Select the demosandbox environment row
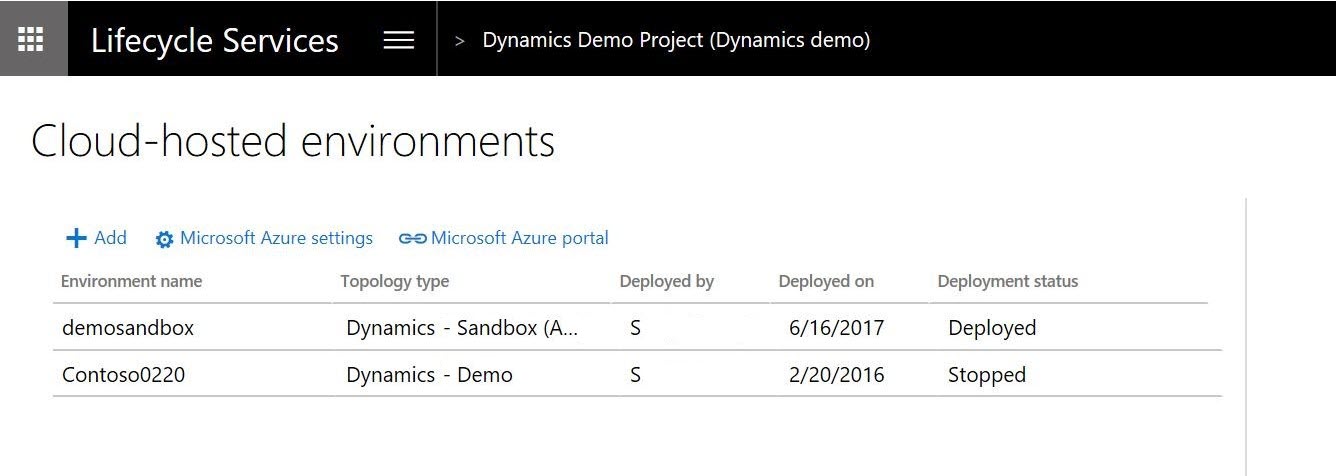Viewport: 1336px width, 476px height. tap(128, 328)
